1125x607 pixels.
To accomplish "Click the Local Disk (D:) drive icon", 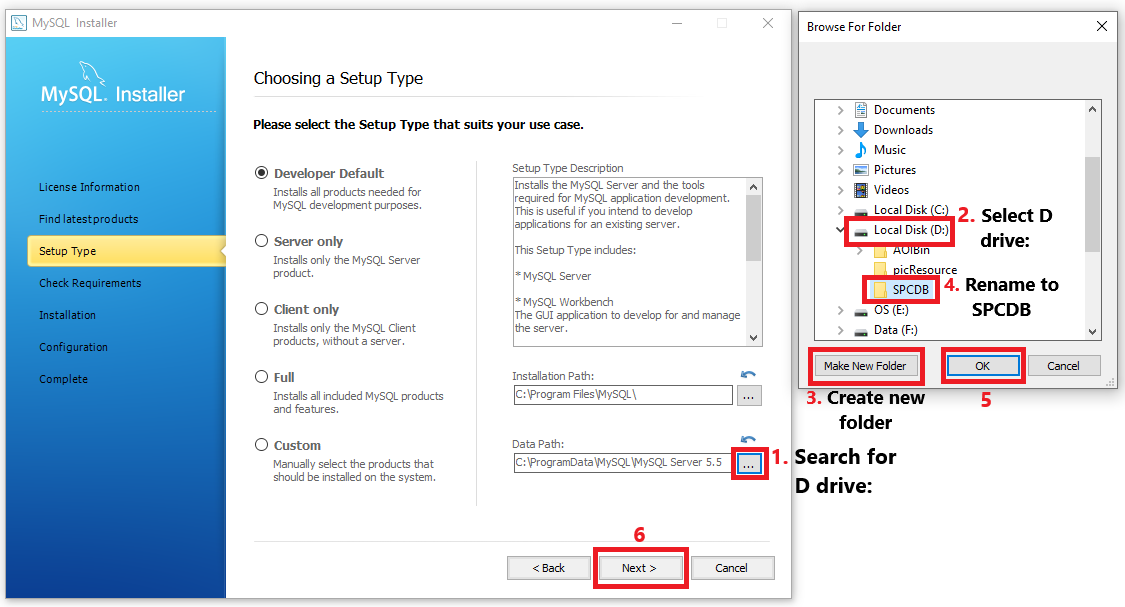I will (x=861, y=232).
